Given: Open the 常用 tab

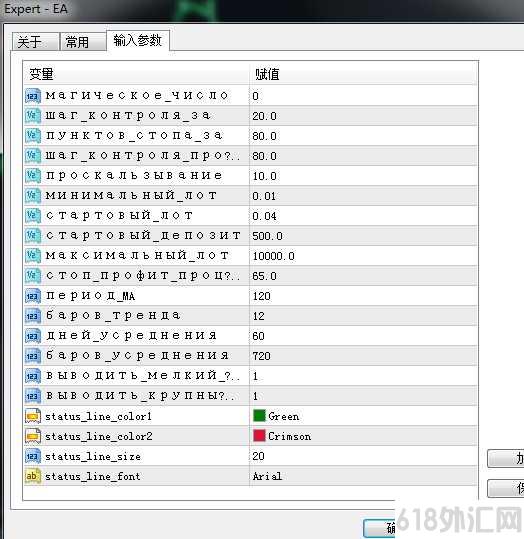Looking at the screenshot, I should pos(83,42).
